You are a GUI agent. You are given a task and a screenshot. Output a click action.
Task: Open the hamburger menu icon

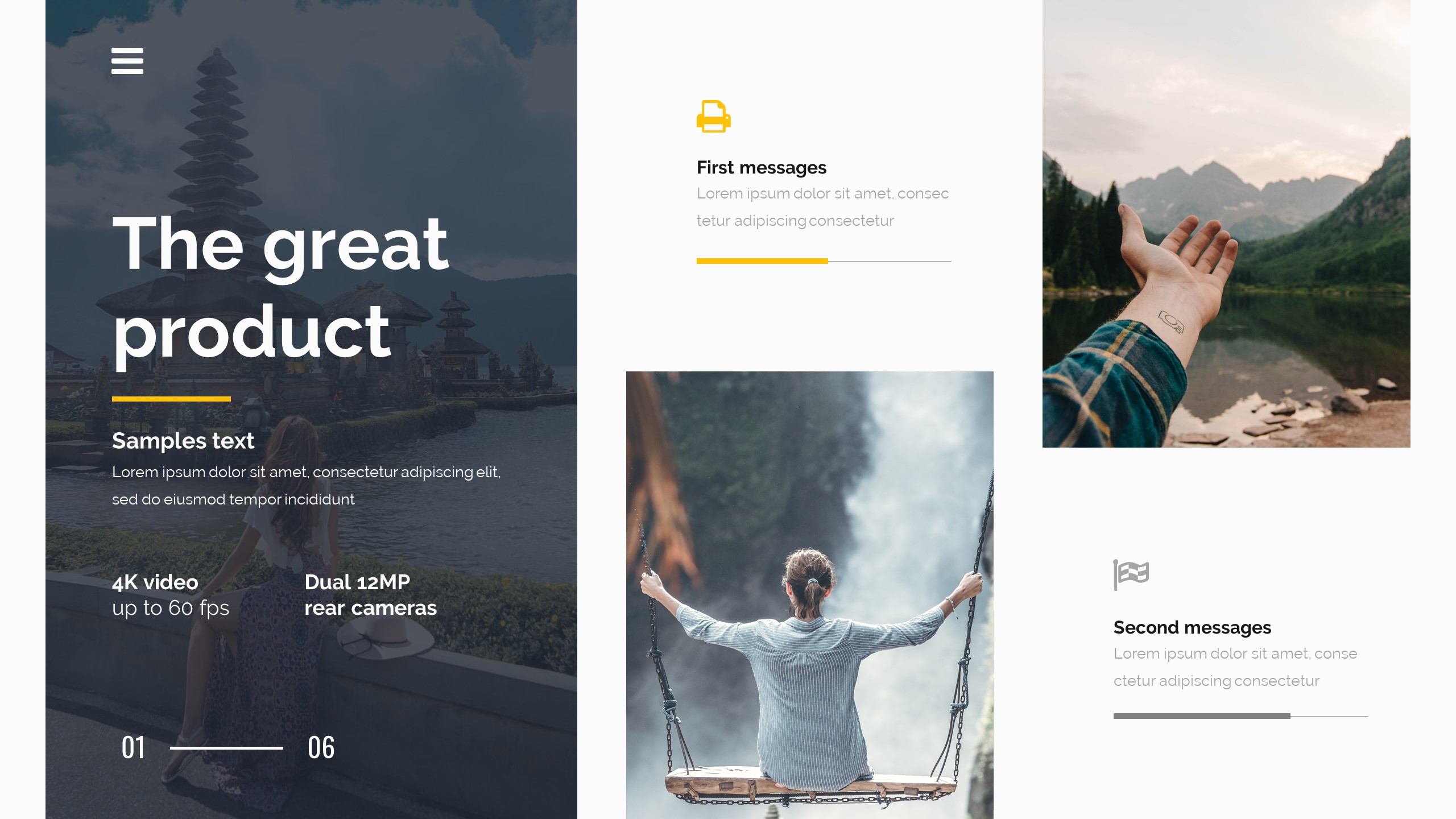(x=127, y=61)
